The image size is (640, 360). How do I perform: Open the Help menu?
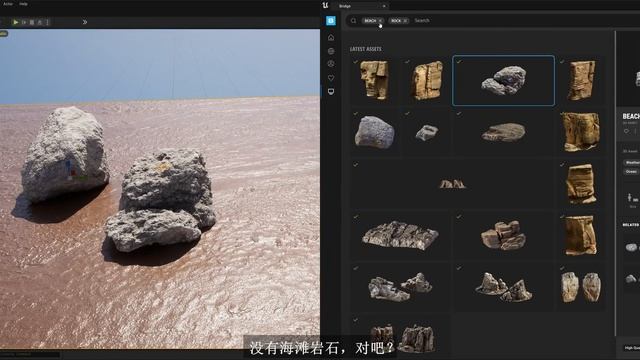[24, 4]
